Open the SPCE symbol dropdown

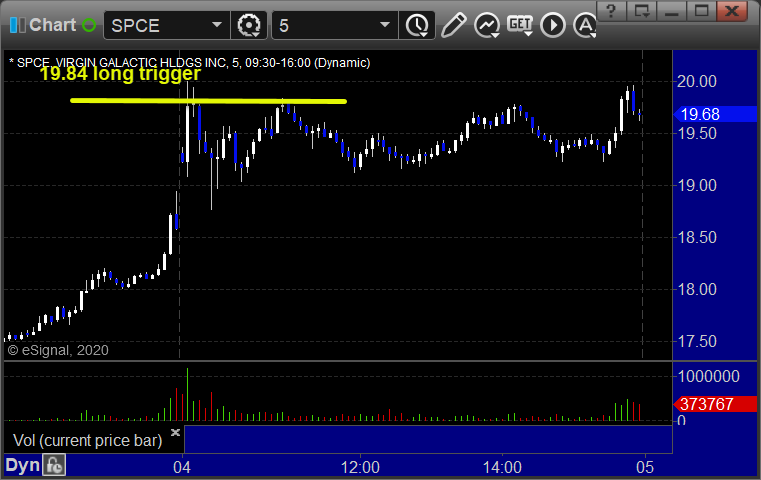click(217, 25)
